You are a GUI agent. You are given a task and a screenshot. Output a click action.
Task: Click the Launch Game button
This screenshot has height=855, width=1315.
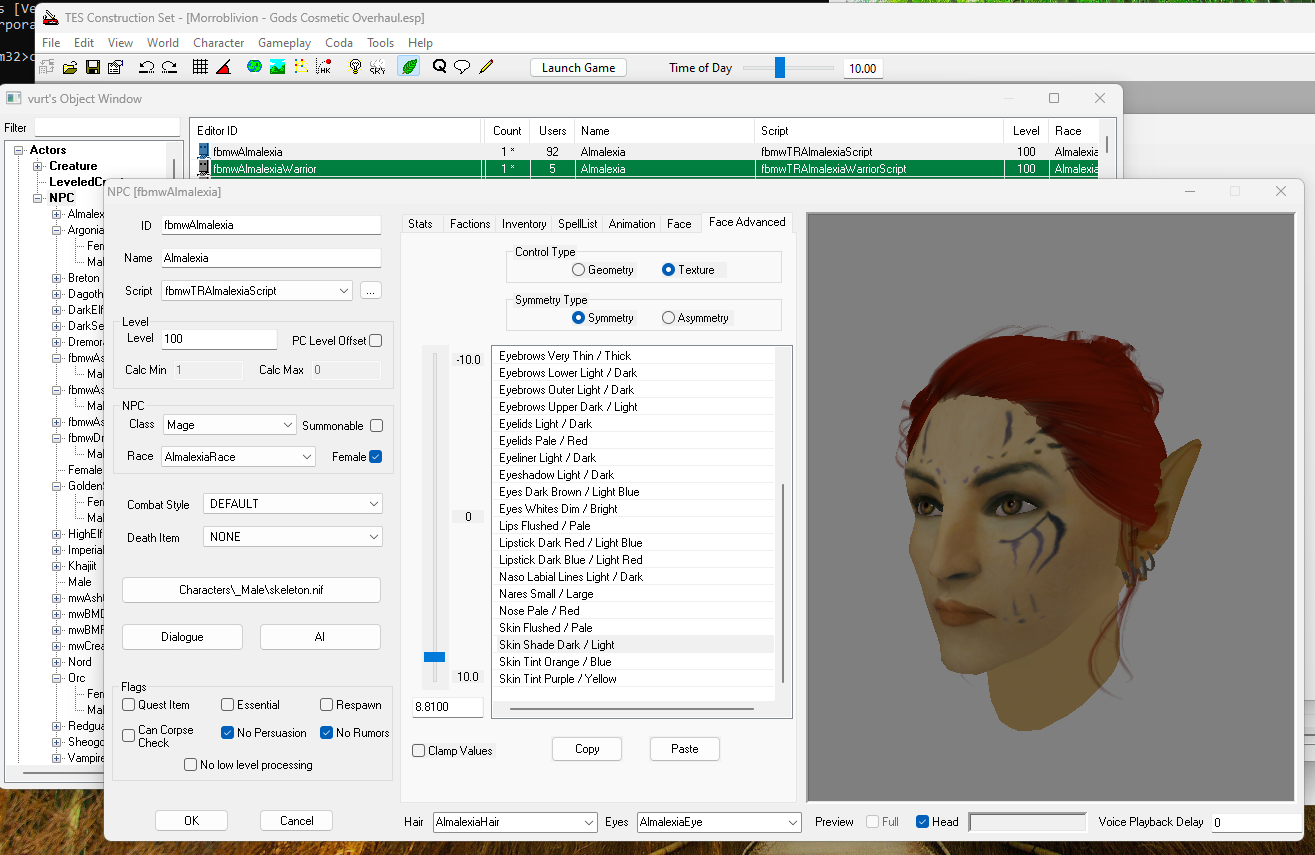pos(578,68)
